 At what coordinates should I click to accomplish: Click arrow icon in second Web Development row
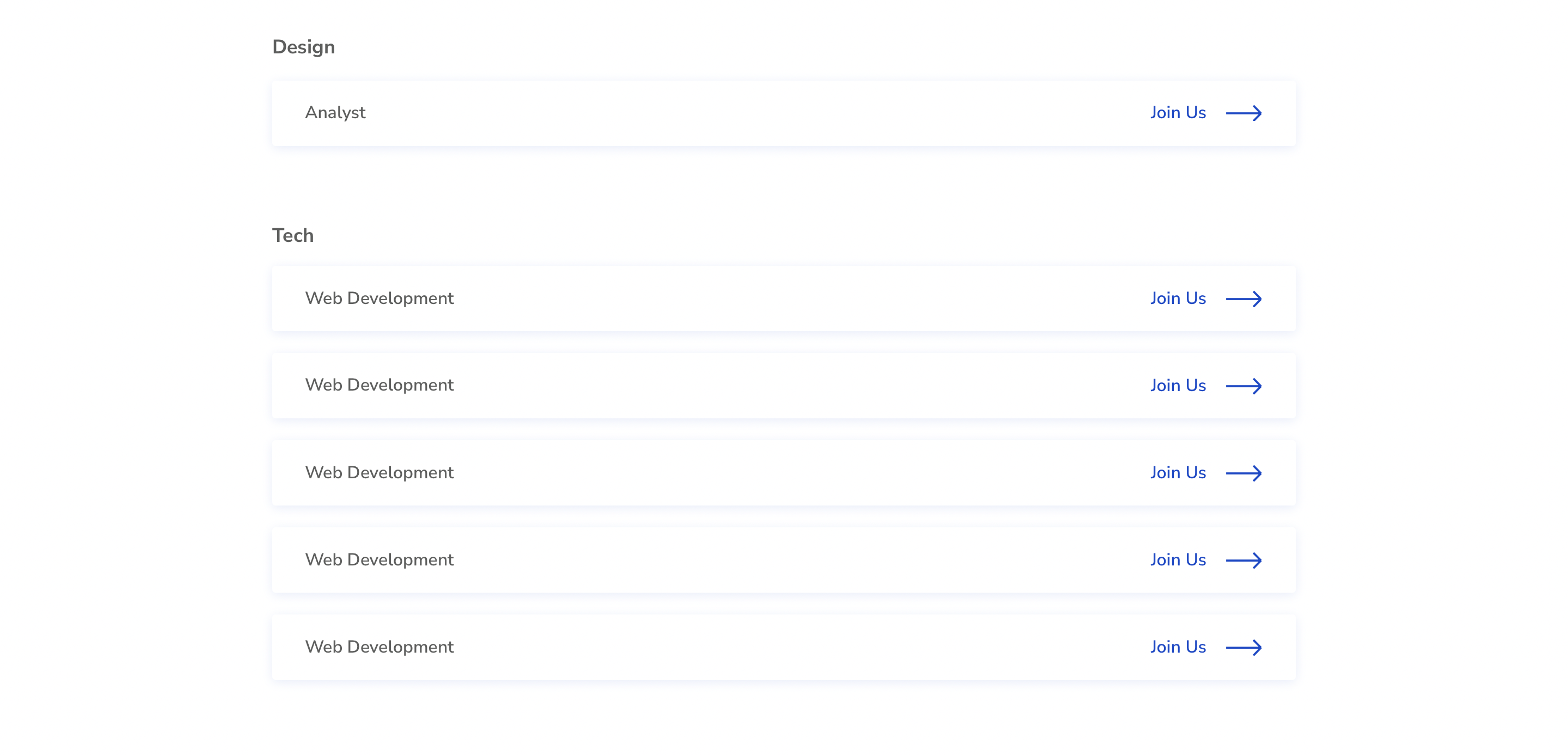tap(1244, 386)
